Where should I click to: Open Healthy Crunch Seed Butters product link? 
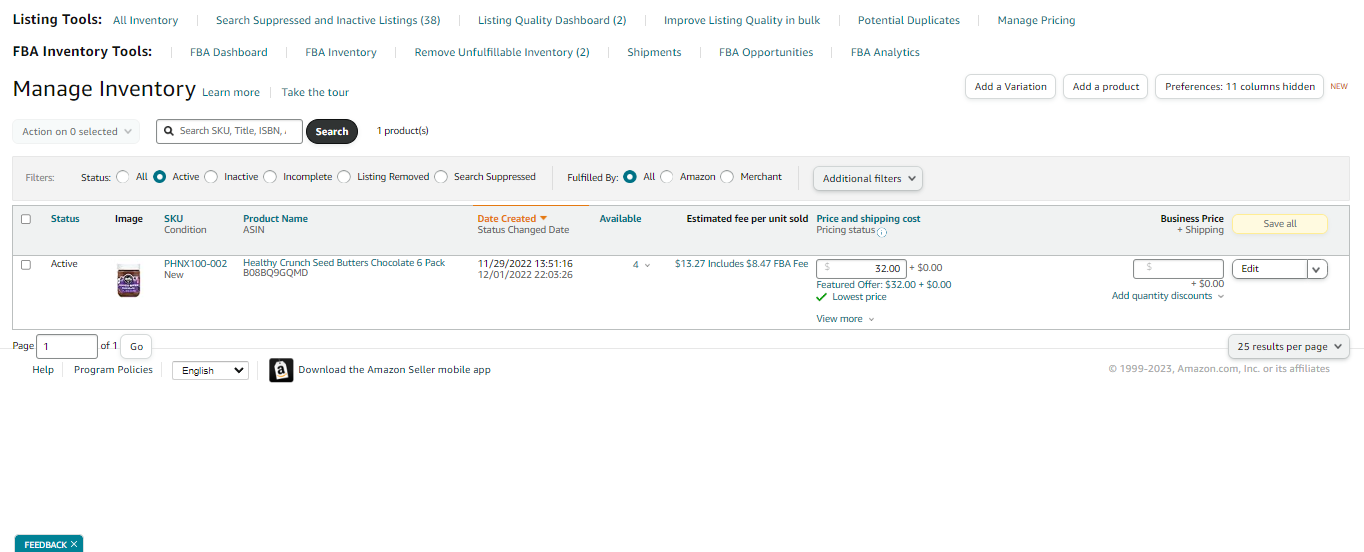click(x=344, y=263)
